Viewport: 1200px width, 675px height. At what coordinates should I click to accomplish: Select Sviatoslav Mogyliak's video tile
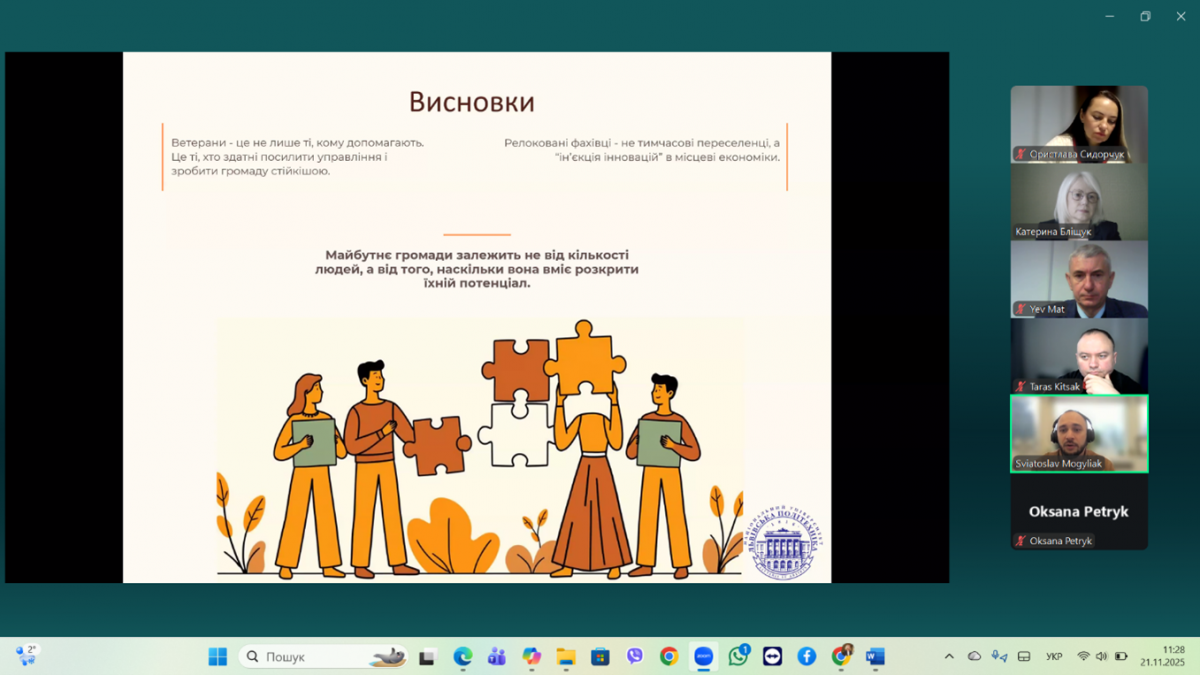pyautogui.click(x=1079, y=435)
